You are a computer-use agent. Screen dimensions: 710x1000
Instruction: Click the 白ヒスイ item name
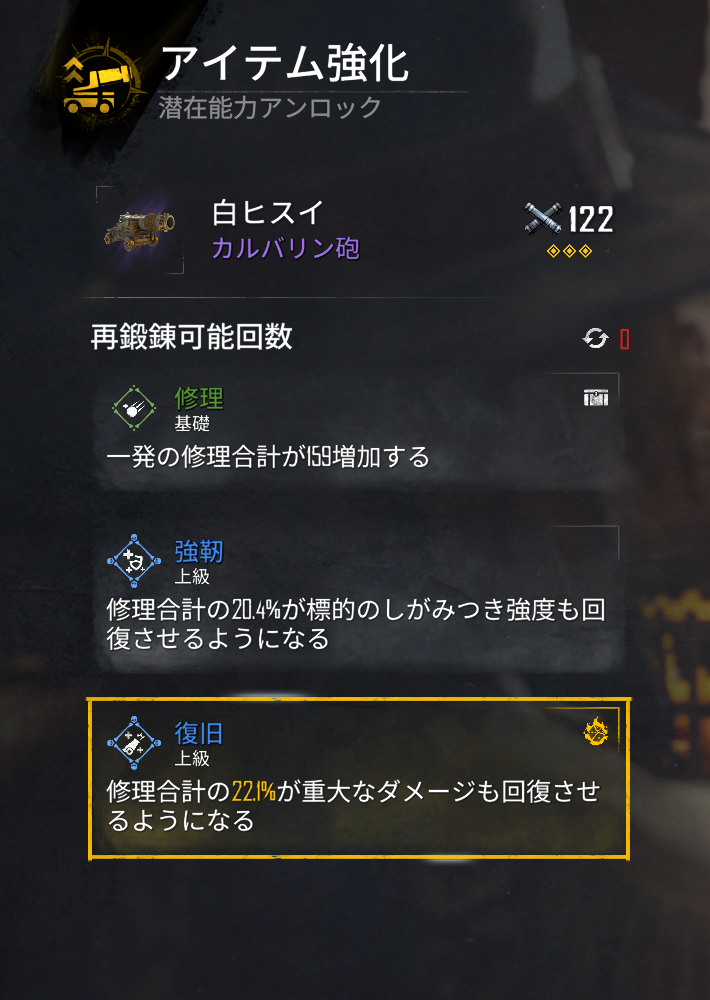[268, 212]
